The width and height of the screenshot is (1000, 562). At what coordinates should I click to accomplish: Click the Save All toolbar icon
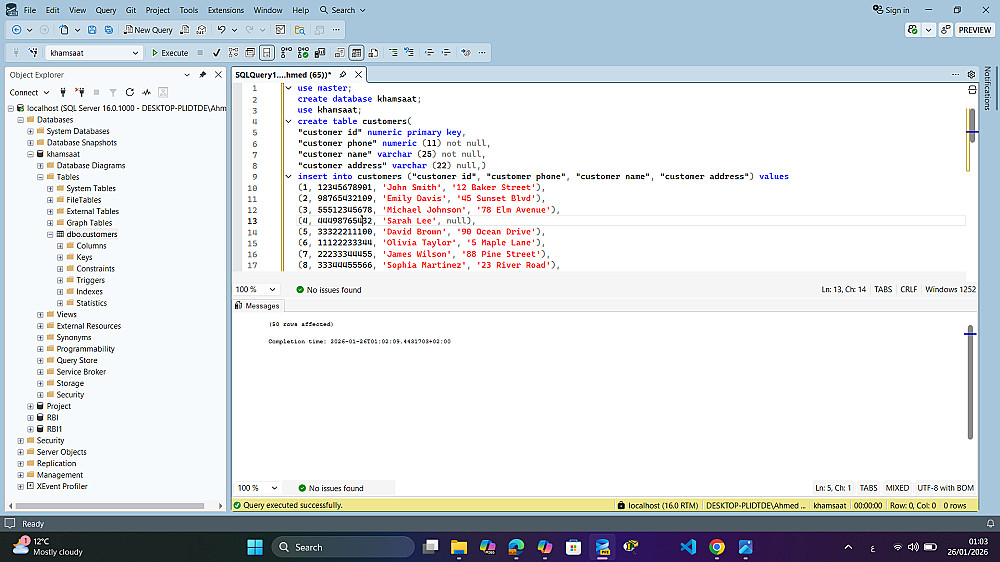108,30
